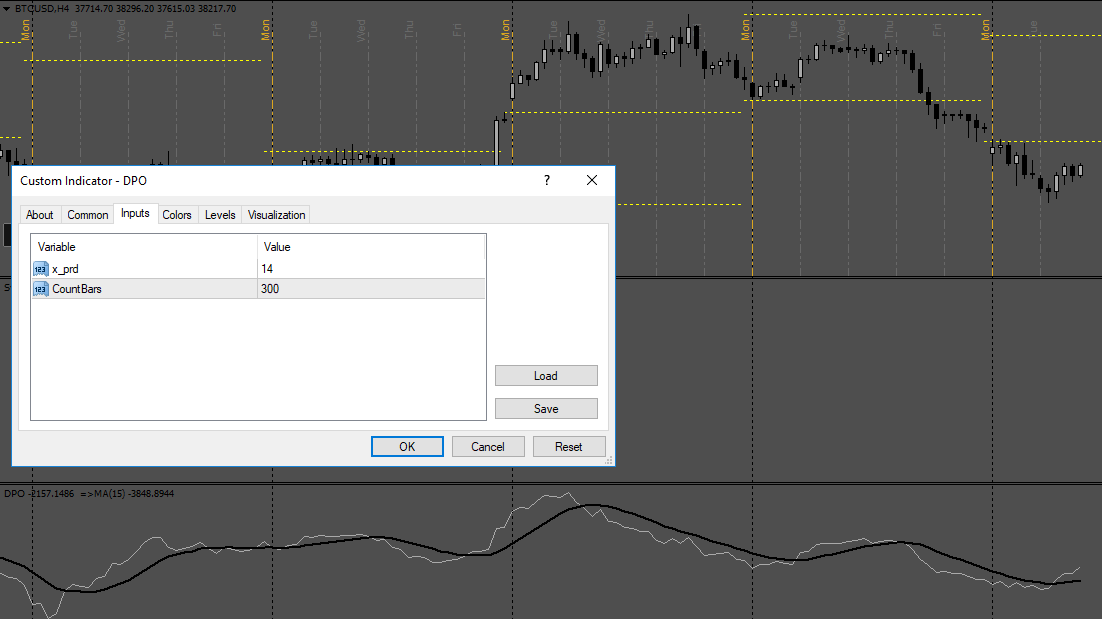Click the CountBars variable icon
The image size is (1102, 619).
pos(41,289)
